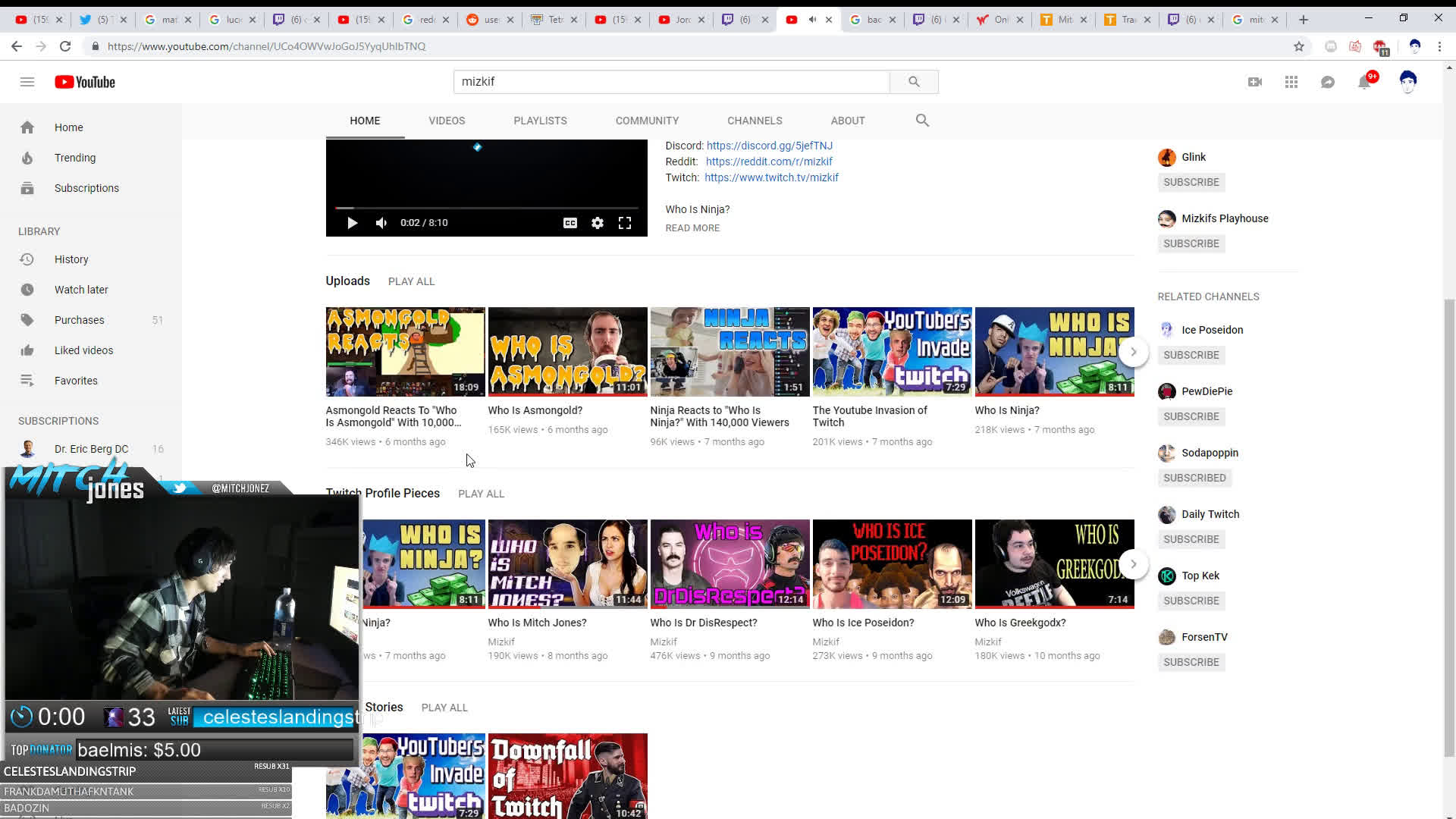
Task: Click the search magnifier button
Action: pos(914,82)
